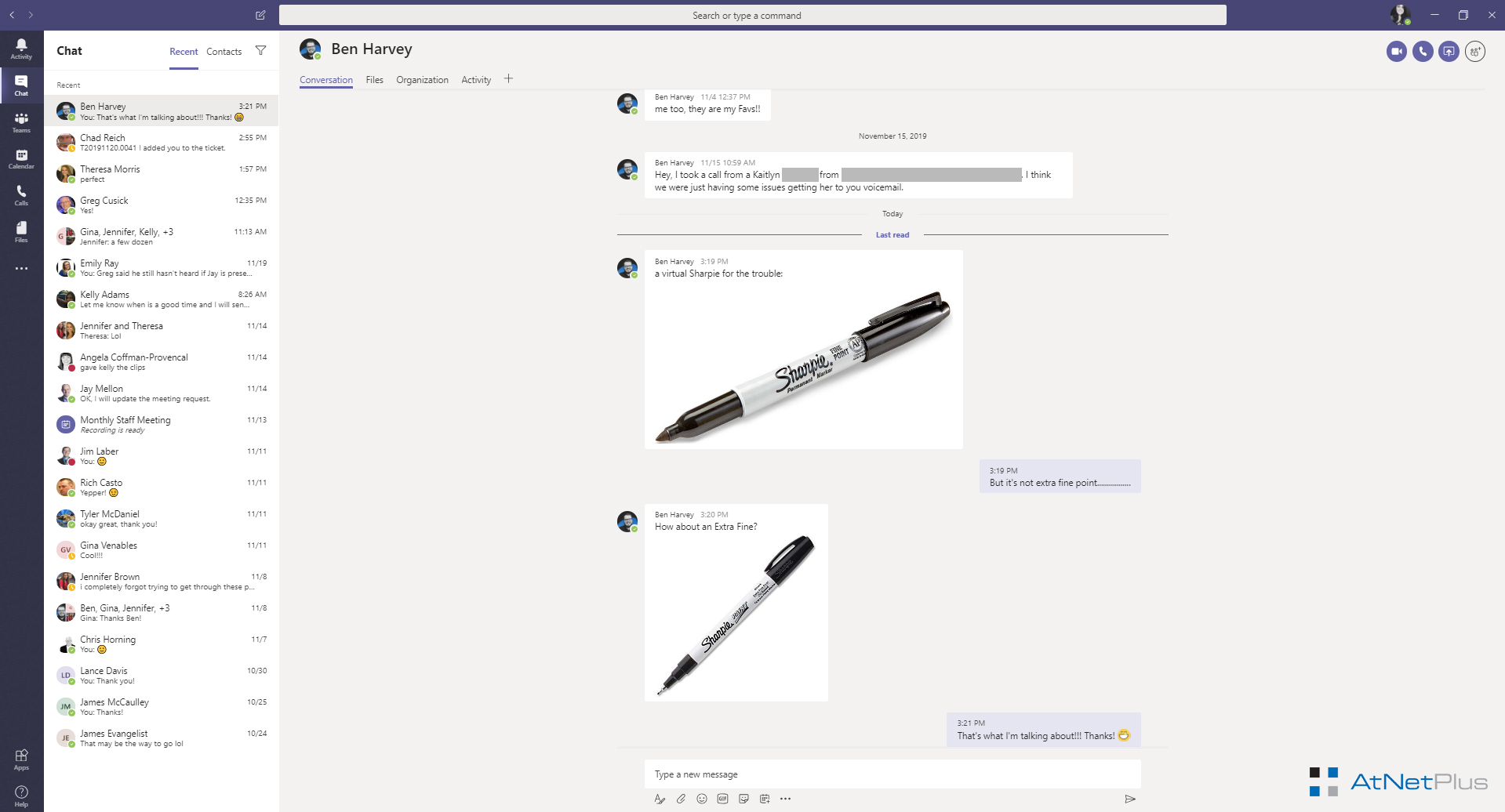Schedule a meeting from the compose toolbar
The width and height of the screenshot is (1505, 812).
click(765, 799)
